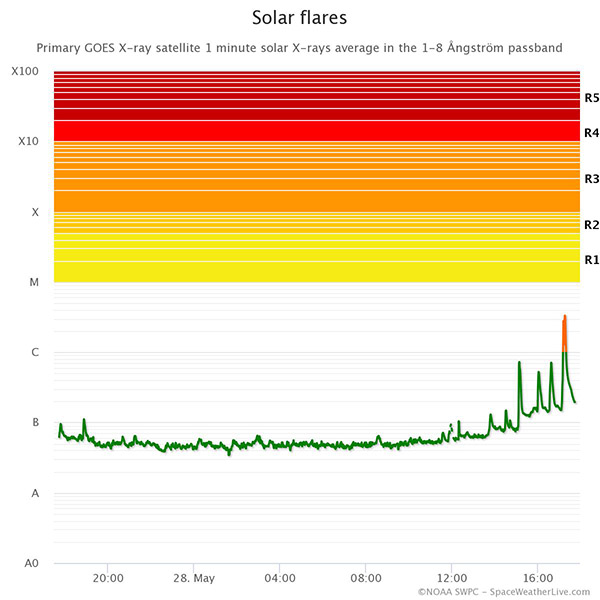Click the 16:00 time axis label
This screenshot has height=600, width=600.
point(538,578)
